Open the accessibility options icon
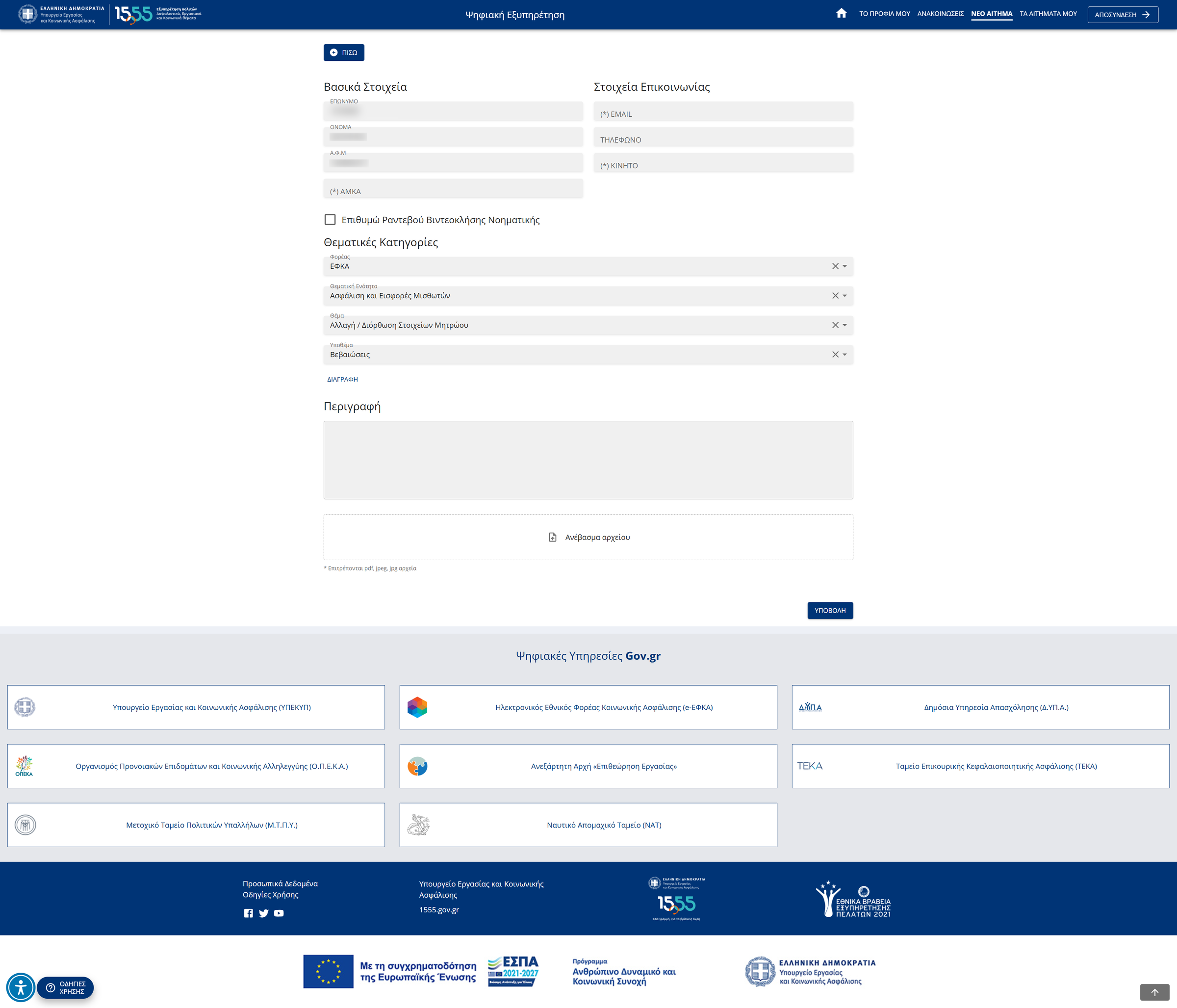This screenshot has width=1177, height=1008. [x=21, y=987]
